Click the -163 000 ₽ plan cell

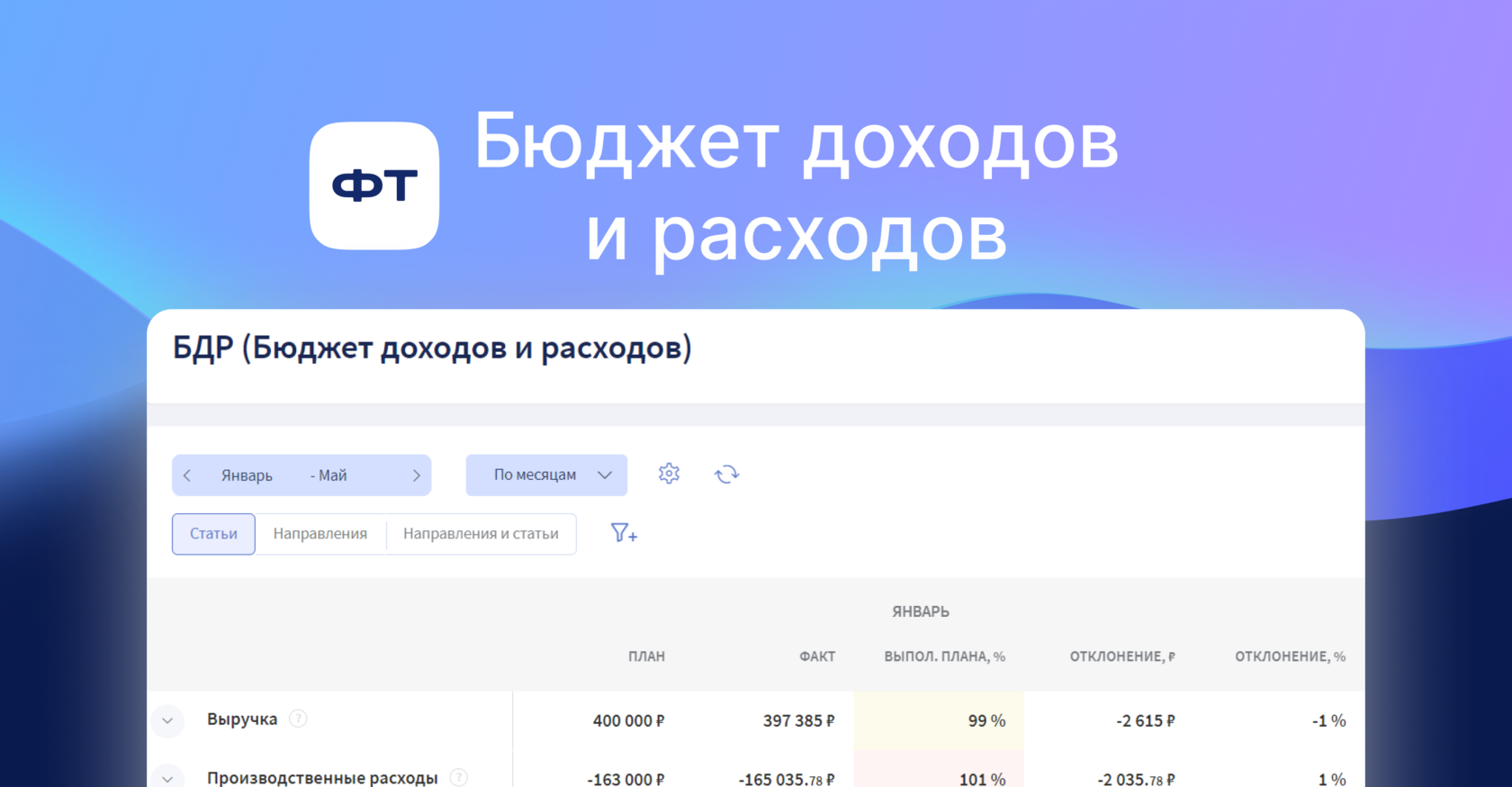[x=625, y=778]
